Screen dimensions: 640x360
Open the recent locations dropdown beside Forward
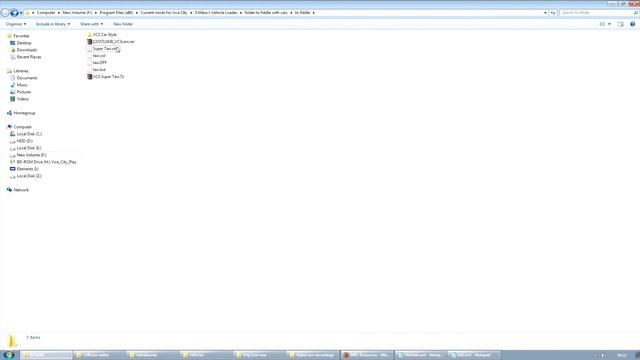(21, 13)
